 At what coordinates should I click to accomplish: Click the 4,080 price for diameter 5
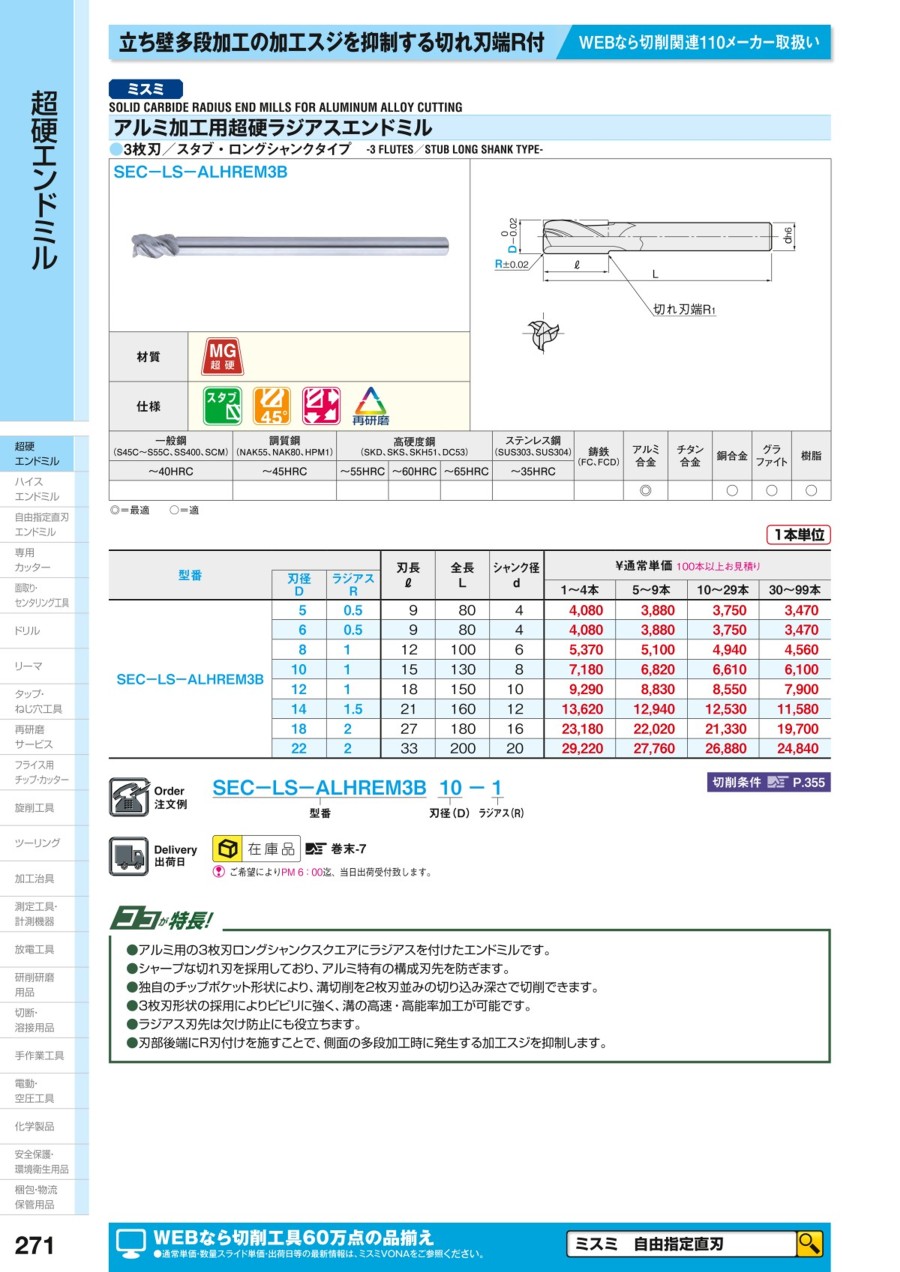tap(585, 610)
